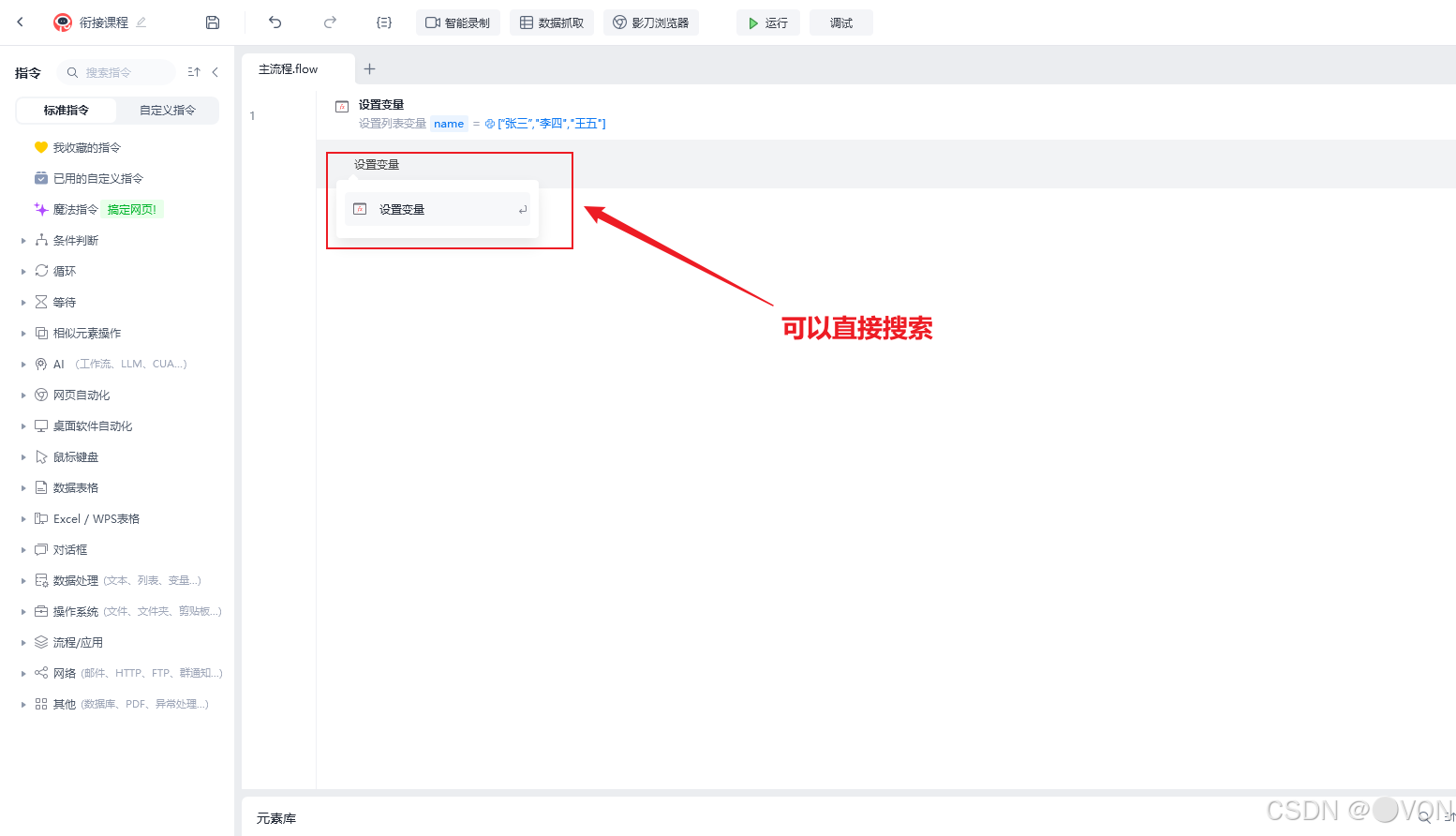Click the name variable tag in step one
Image resolution: width=1456 pixels, height=836 pixels.
tap(449, 123)
